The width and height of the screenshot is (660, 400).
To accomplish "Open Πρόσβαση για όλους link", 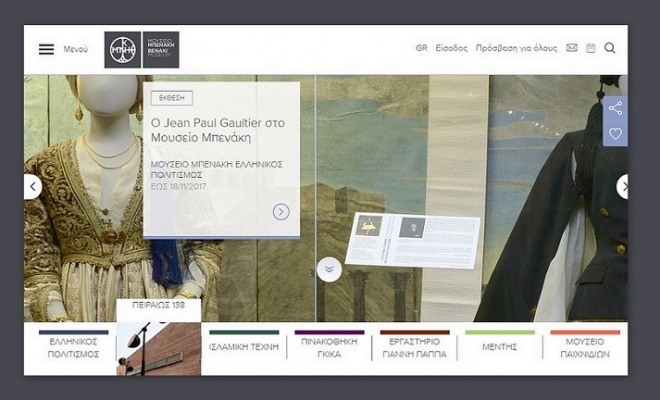I will click(516, 48).
